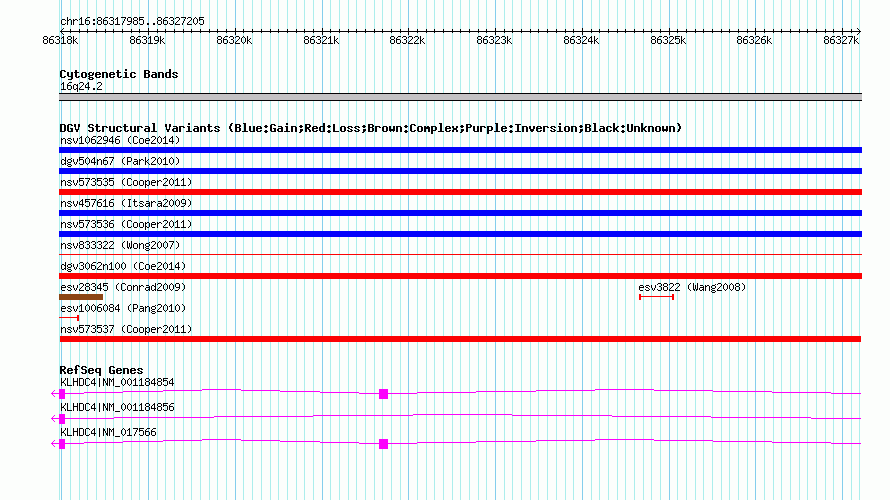Click the left-end exon of KLHDC4|NM_001184854
Viewport: 890px width, 500px height.
[x=62, y=394]
